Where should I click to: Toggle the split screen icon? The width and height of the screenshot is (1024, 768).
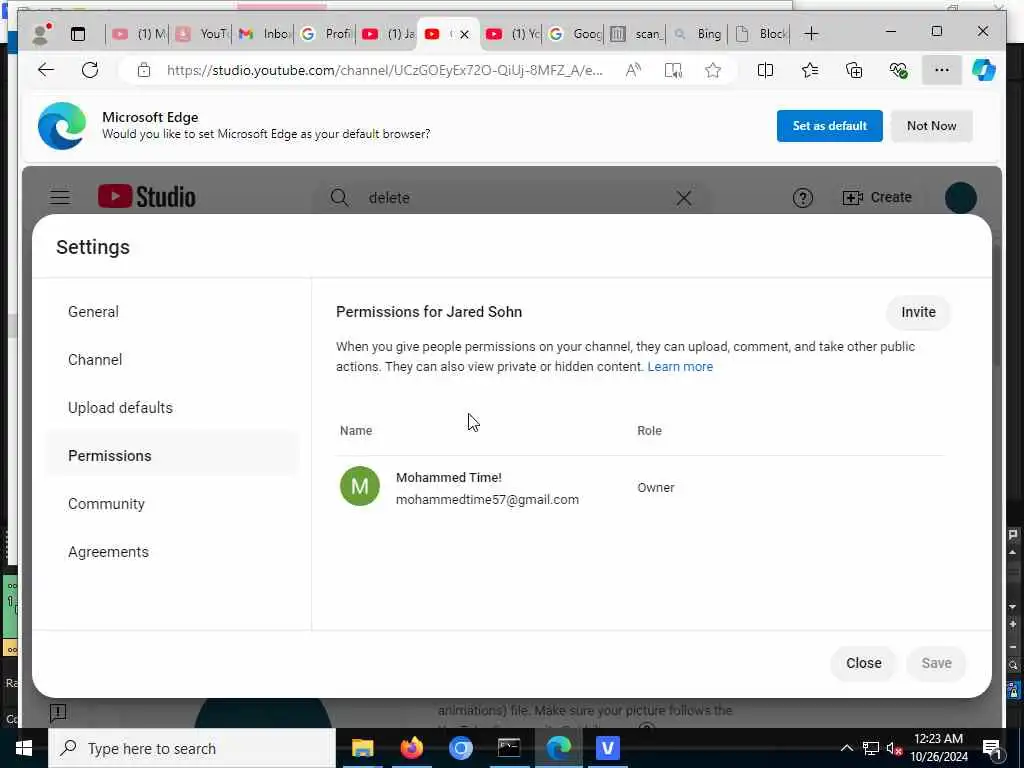[765, 71]
